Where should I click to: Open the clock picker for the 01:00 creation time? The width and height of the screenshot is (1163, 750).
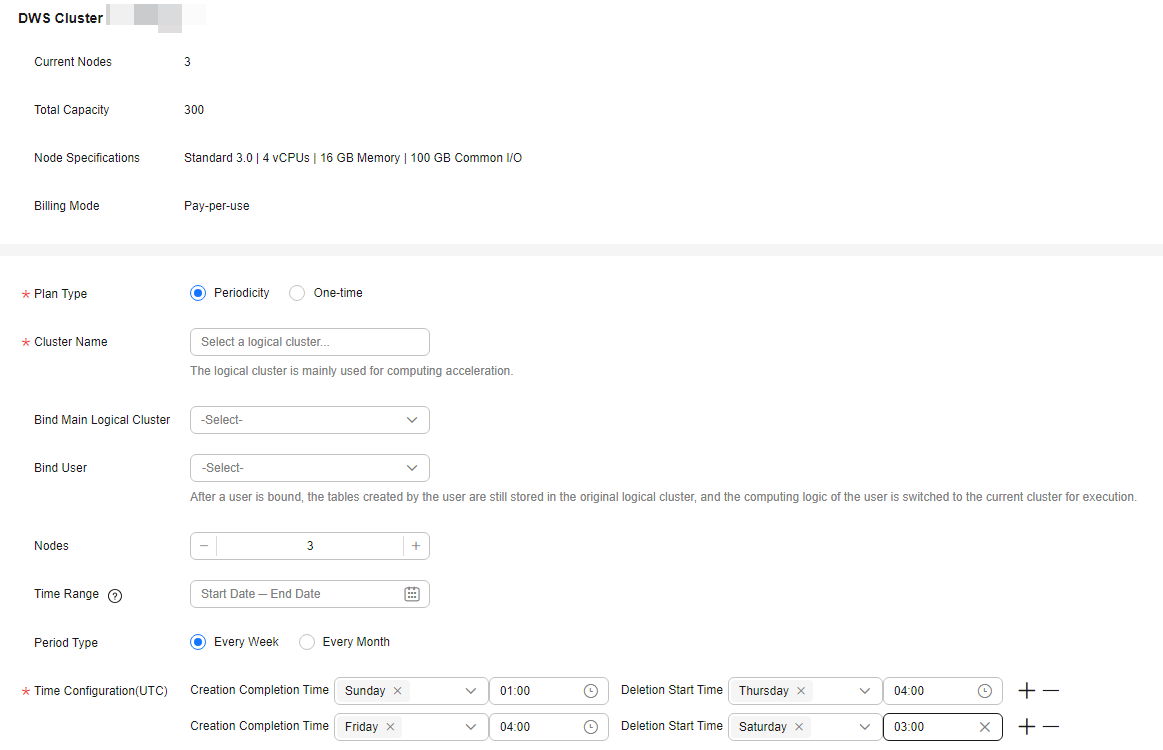point(591,691)
